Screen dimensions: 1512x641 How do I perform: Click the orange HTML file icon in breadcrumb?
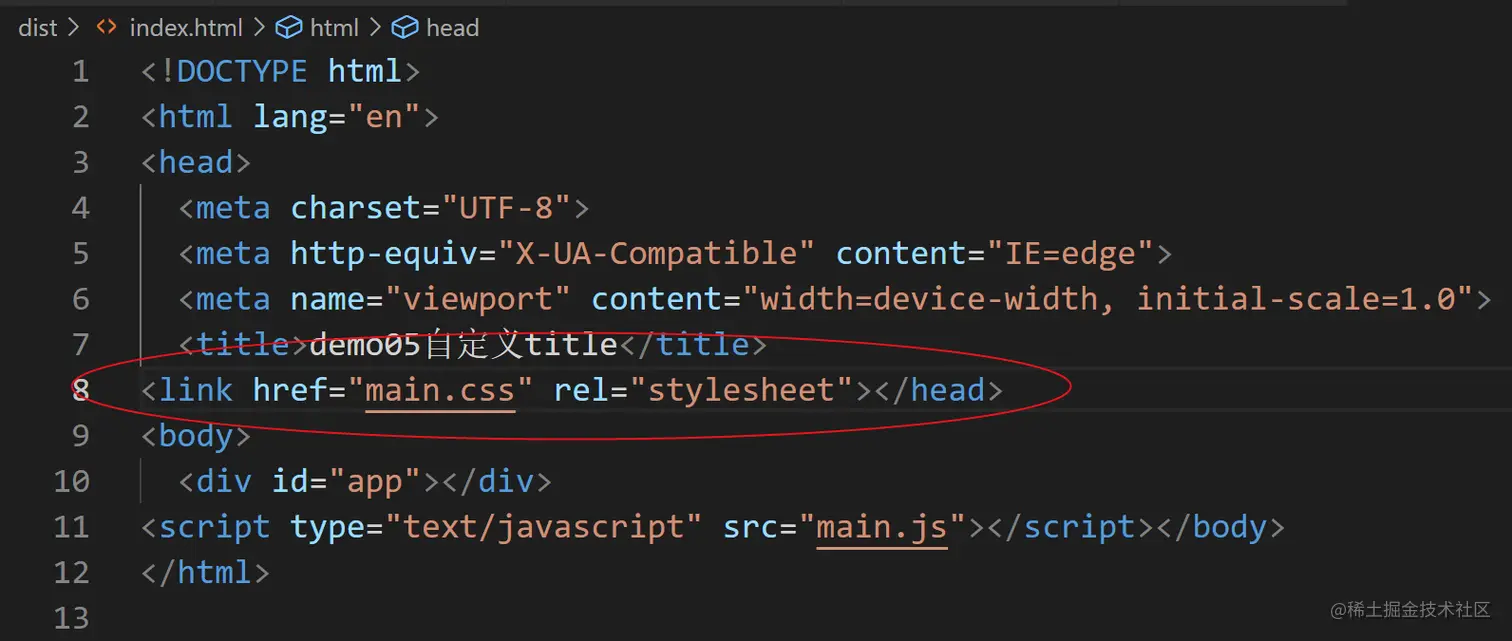(x=106, y=28)
